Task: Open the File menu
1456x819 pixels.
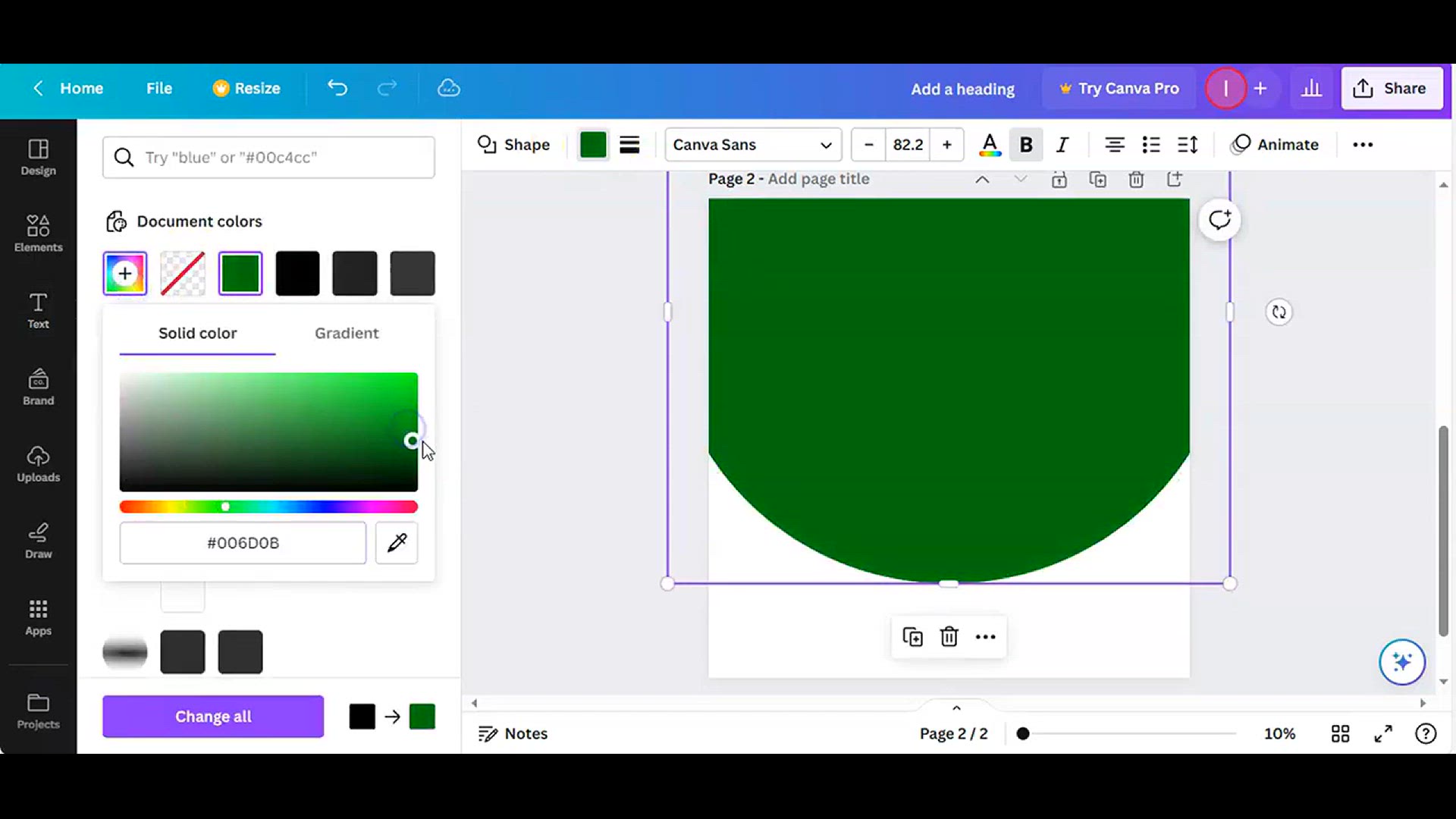Action: 159,89
